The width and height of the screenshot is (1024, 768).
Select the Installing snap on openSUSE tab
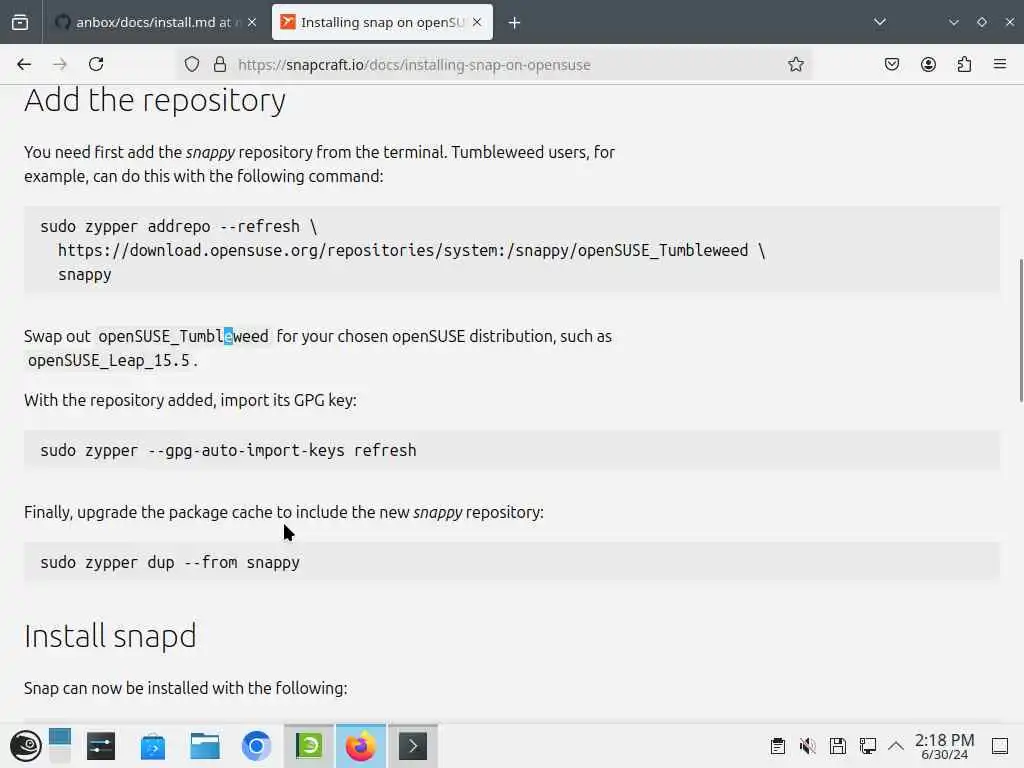tap(382, 22)
